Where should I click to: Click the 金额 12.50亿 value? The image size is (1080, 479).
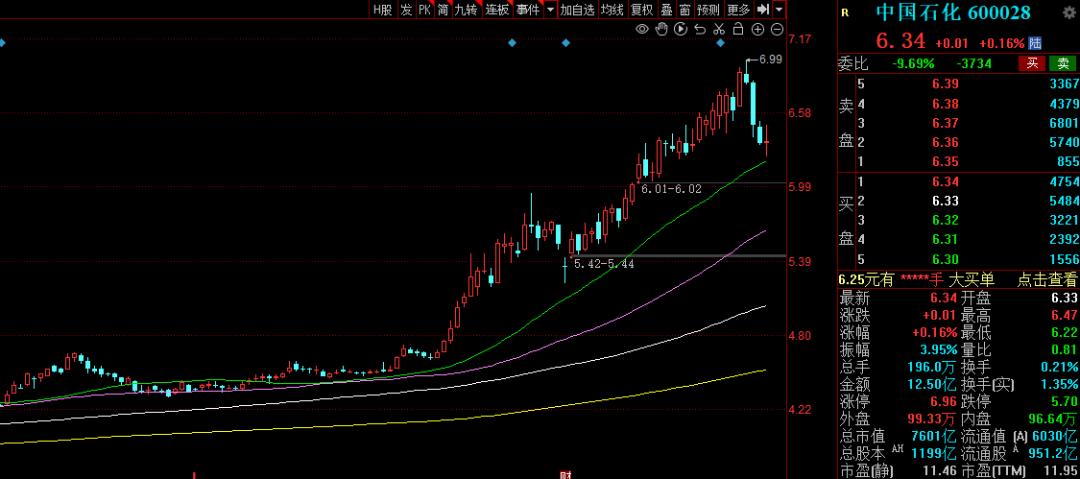click(933, 384)
